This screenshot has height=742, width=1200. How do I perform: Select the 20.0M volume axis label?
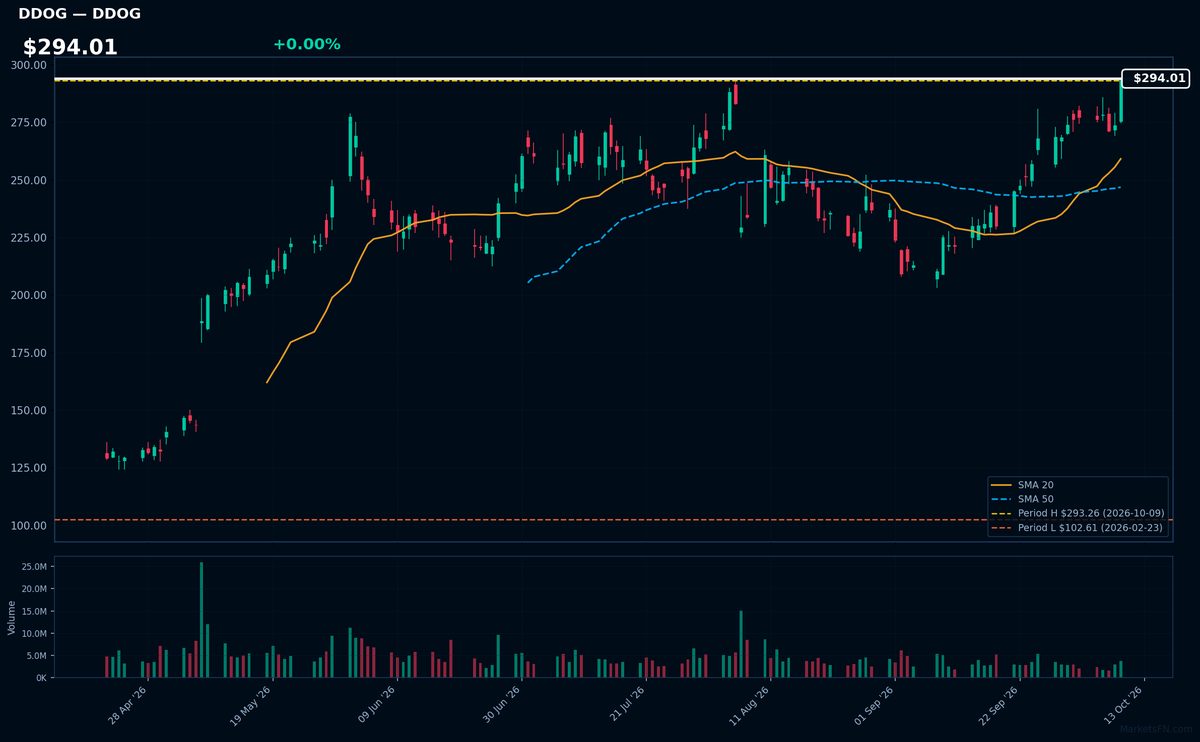click(34, 589)
